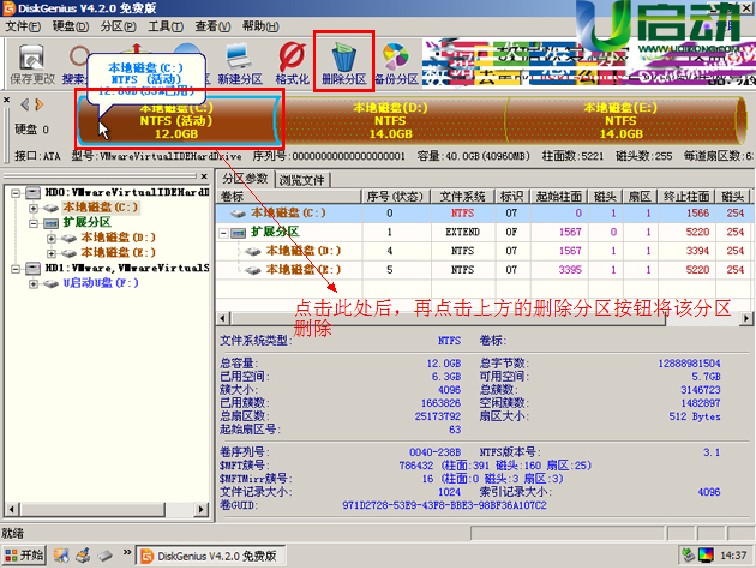Viewport: 756px width, 568px height.
Task: Click the 标识 column header
Action: click(x=512, y=196)
